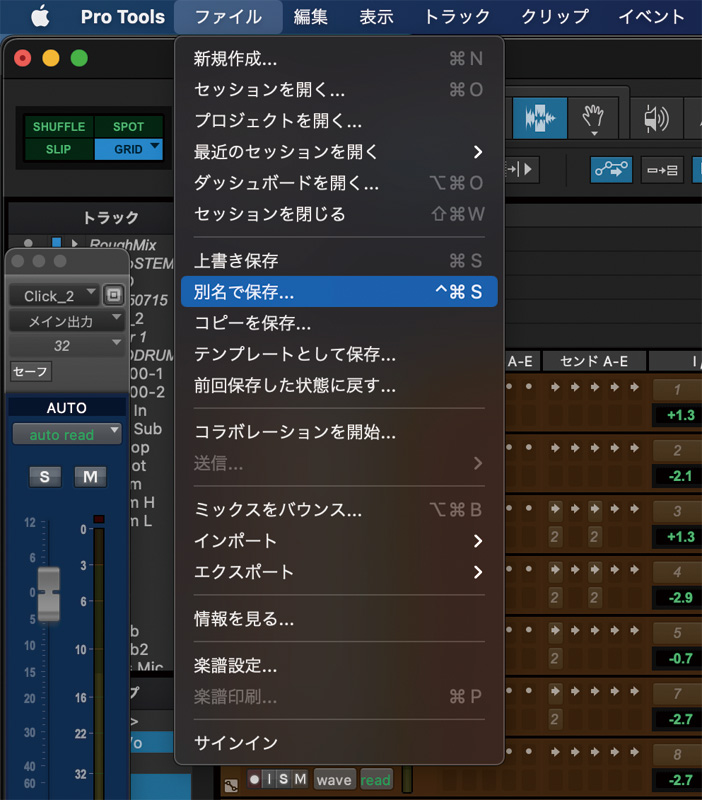Click the Click_2 volume fader handle
Screen dimensions: 702x800
(x=49, y=593)
